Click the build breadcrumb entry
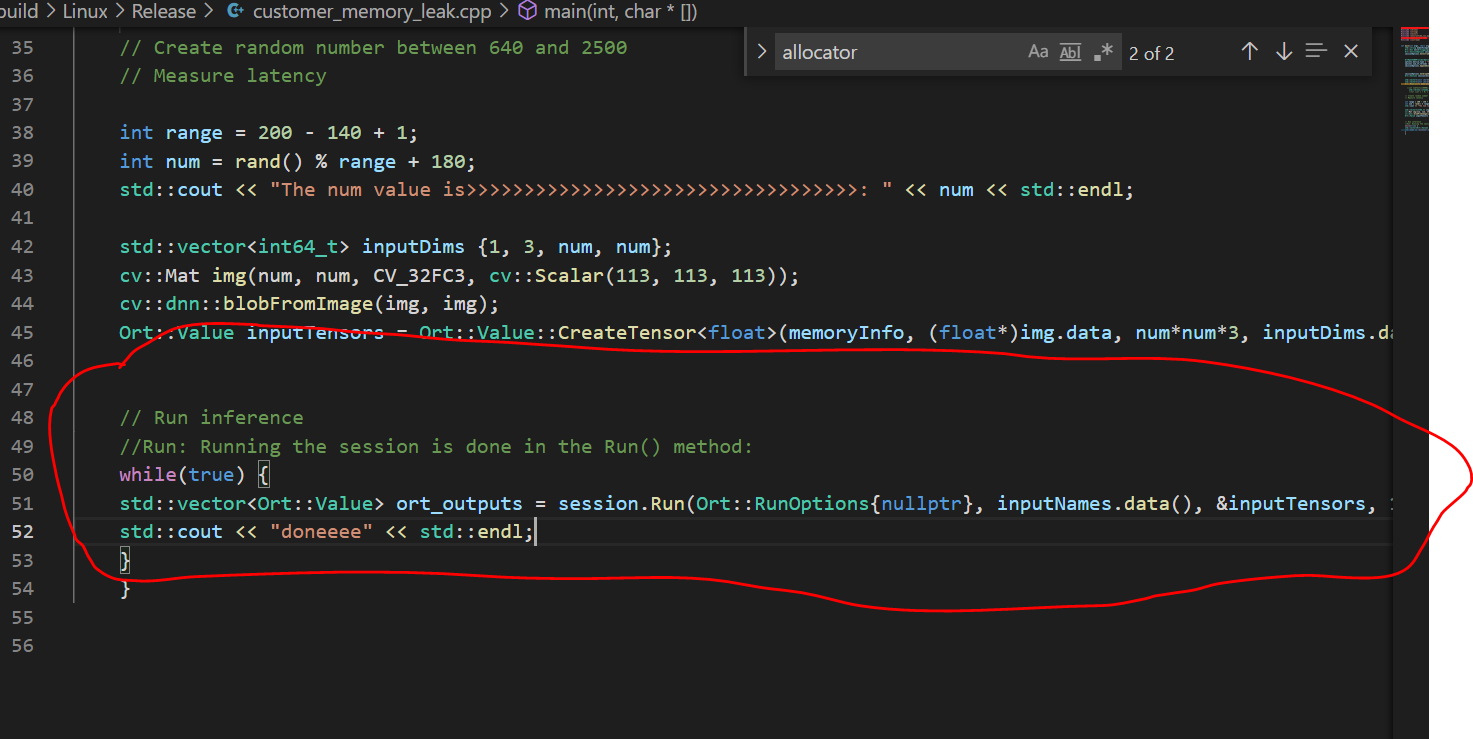Image resolution: width=1473 pixels, height=739 pixels. pyautogui.click(x=17, y=11)
